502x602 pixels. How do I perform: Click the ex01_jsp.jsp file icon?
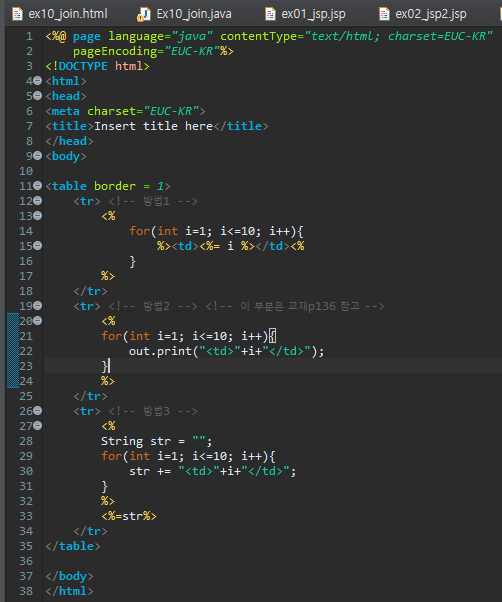pyautogui.click(x=270, y=14)
